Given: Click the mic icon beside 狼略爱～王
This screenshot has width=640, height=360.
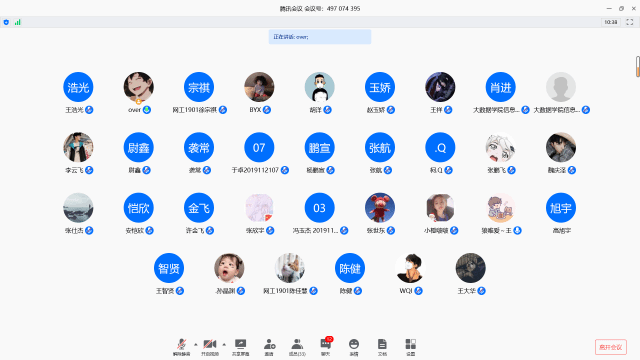Looking at the screenshot, I should coord(518,231).
